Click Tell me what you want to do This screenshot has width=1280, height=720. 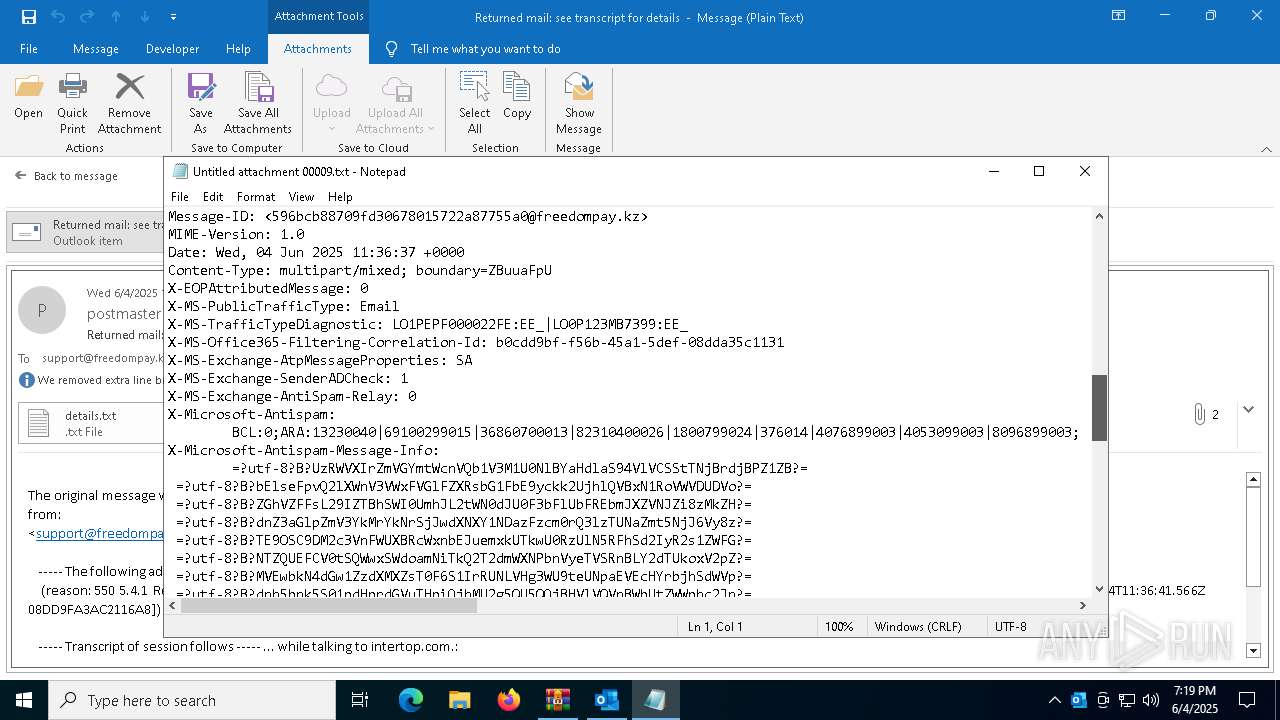(485, 49)
